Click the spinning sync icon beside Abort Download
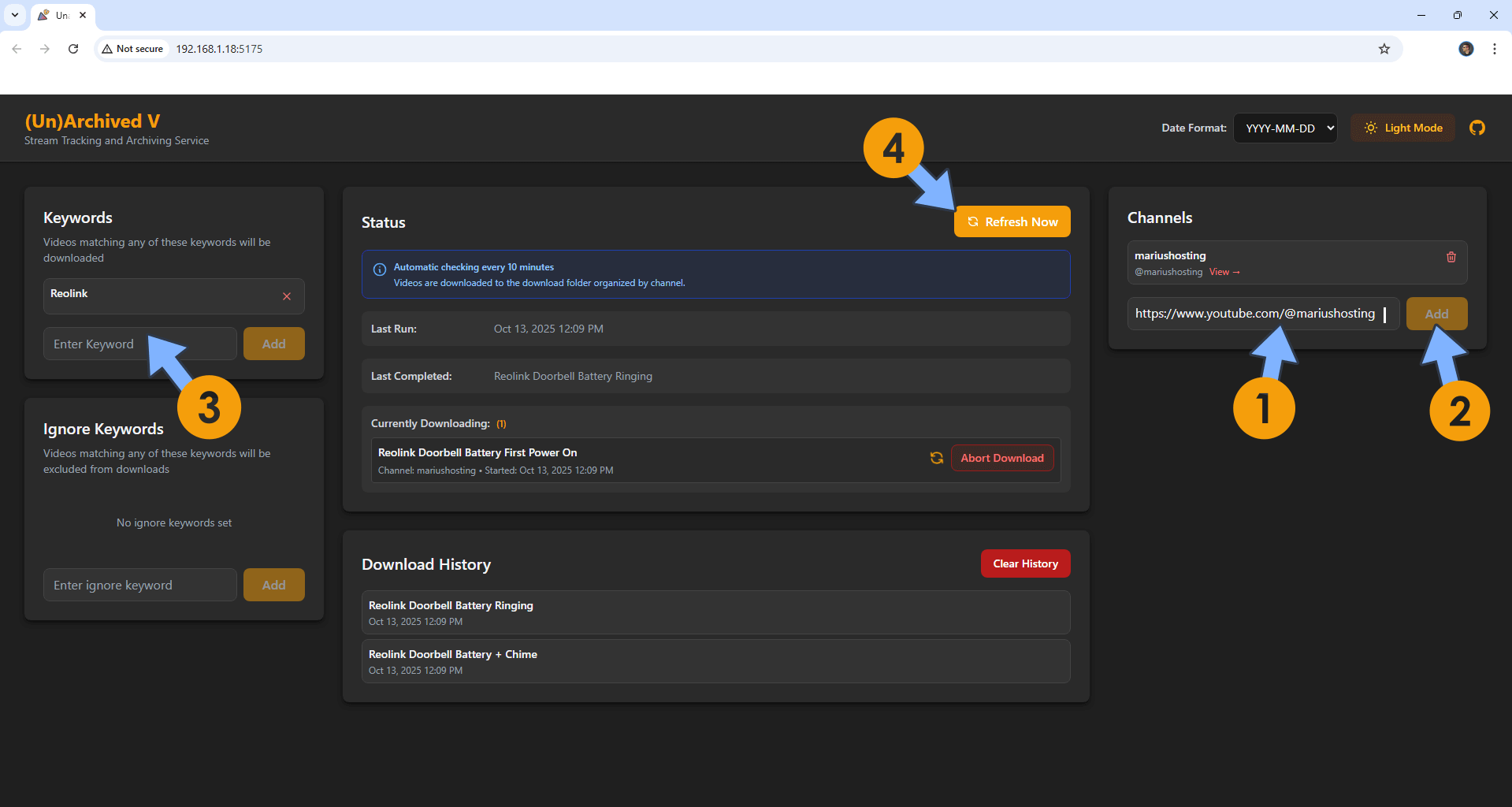1512x807 pixels. (936, 458)
